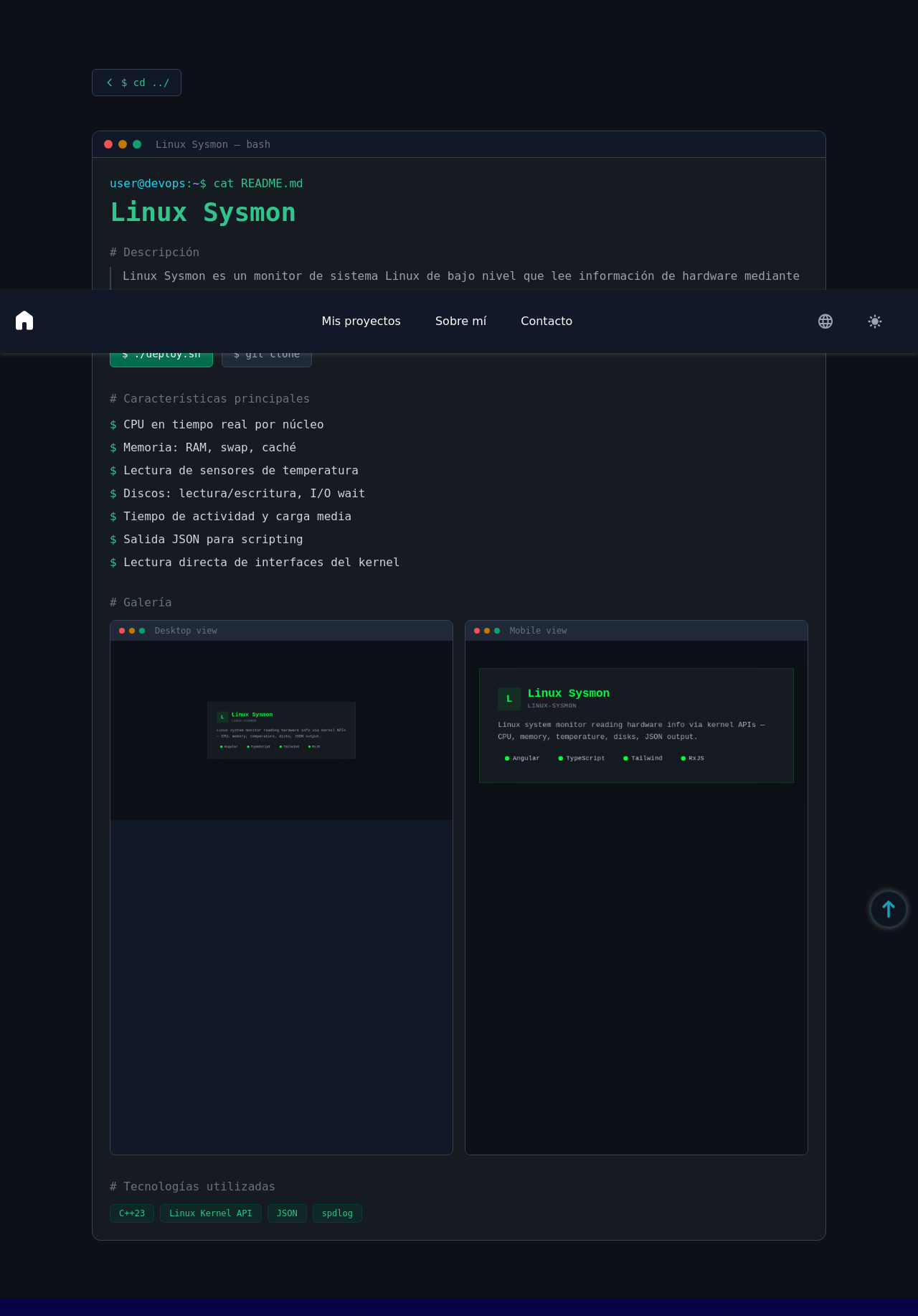The height and width of the screenshot is (1316, 918).
Task: Select the JSON technology tag
Action: click(287, 1213)
